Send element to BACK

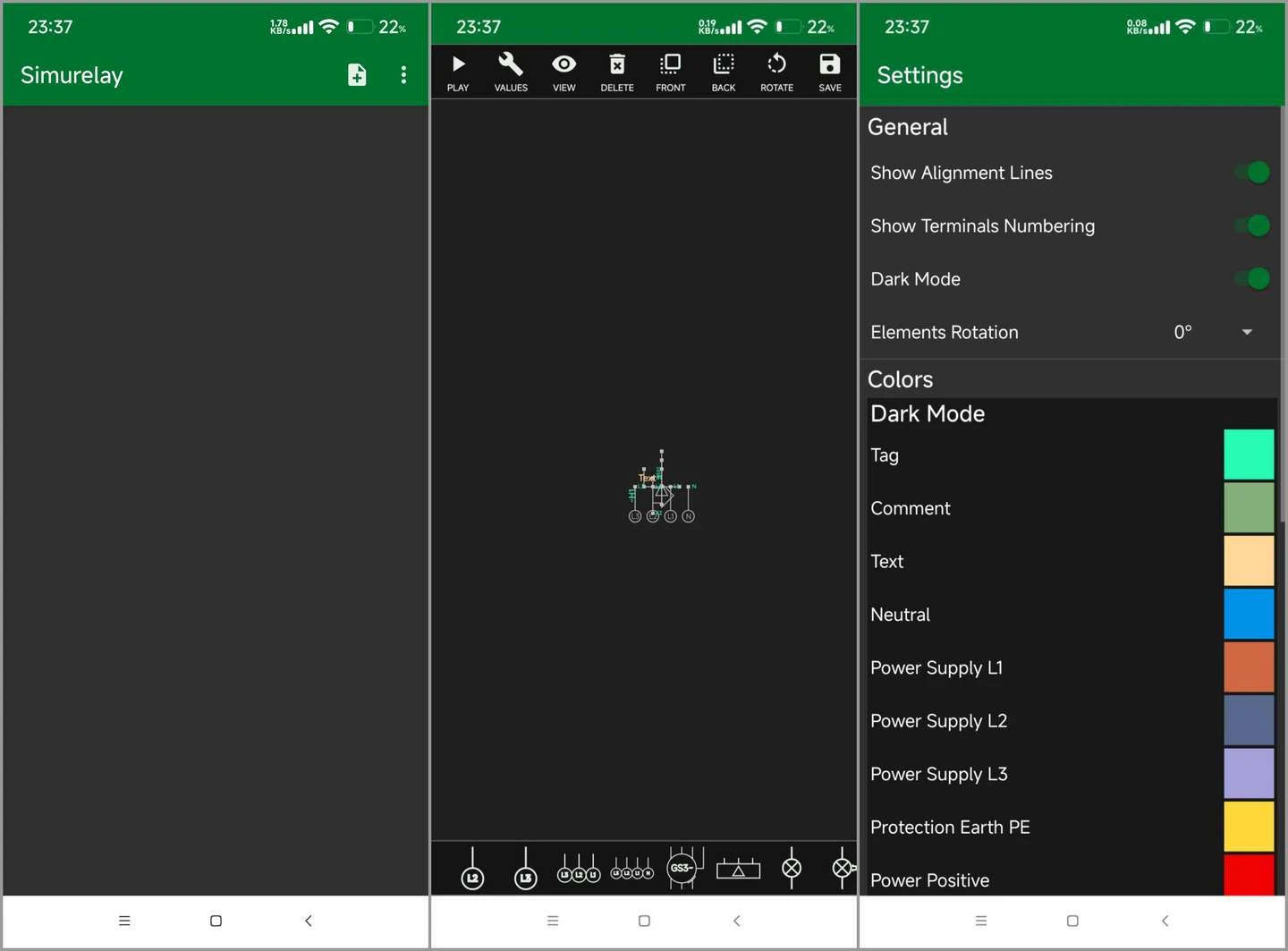(x=724, y=72)
